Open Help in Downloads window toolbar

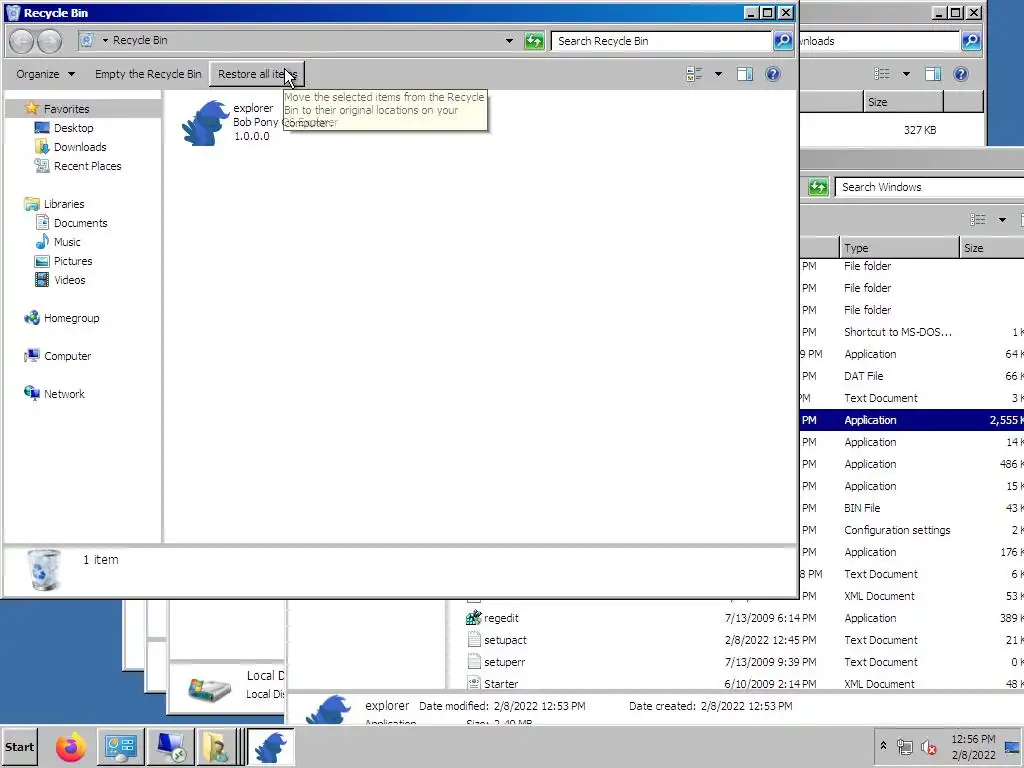click(x=961, y=74)
